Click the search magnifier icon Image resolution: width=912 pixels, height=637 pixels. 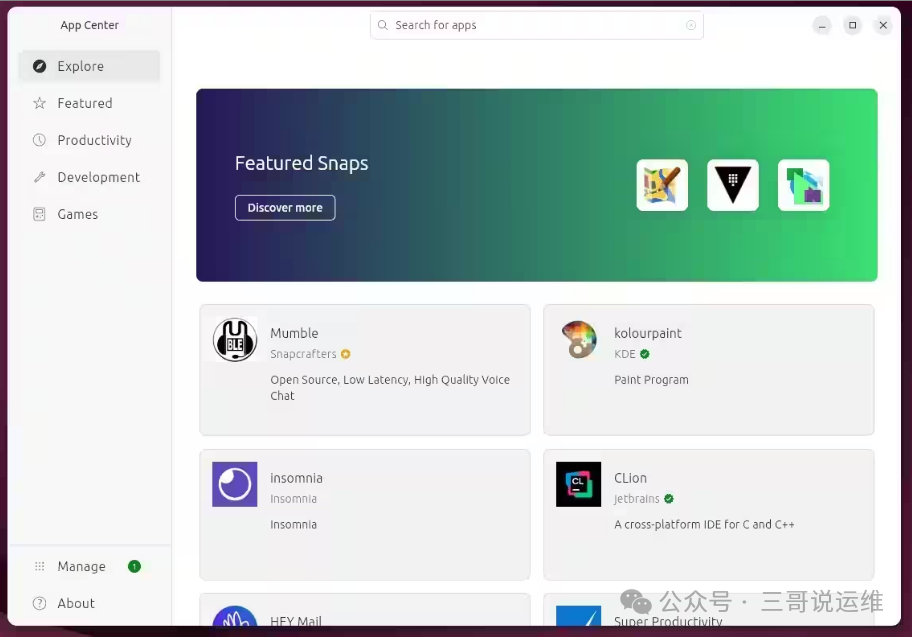pos(383,25)
